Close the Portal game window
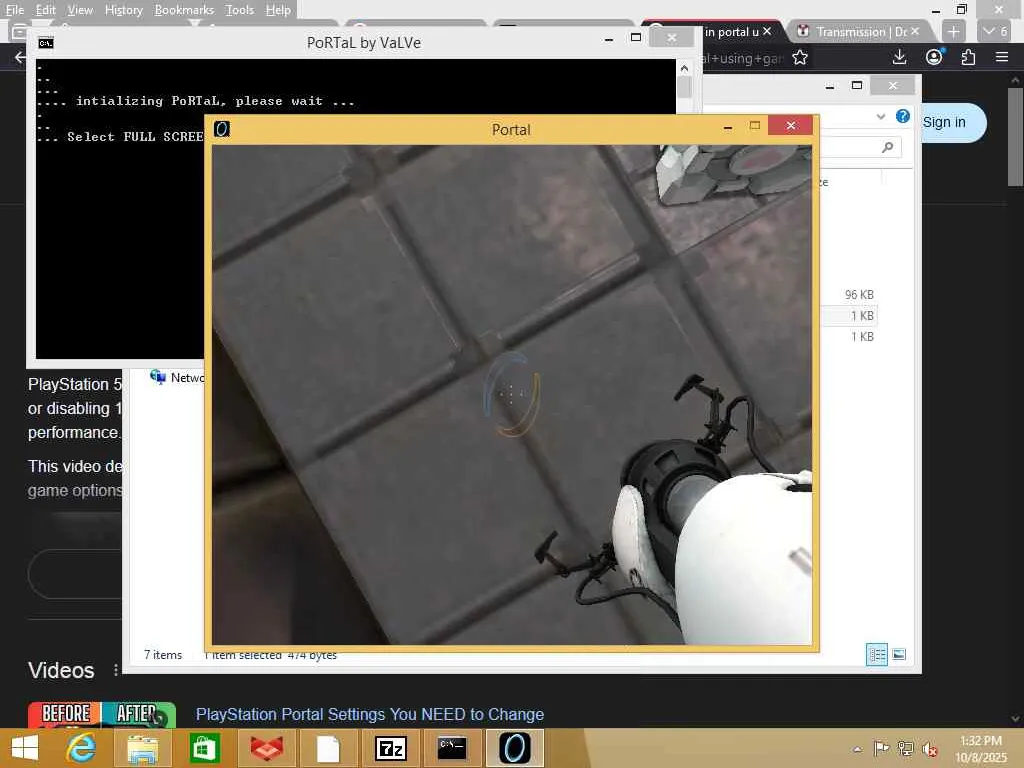1024x768 pixels. coord(791,125)
